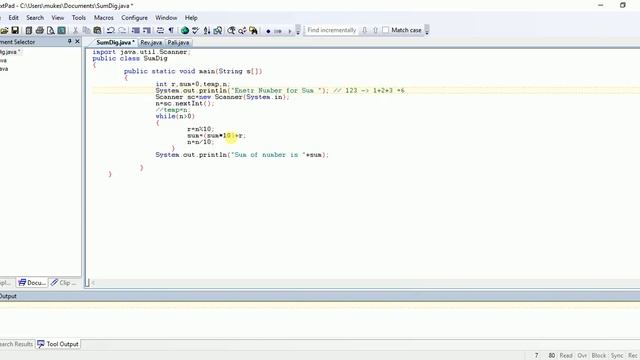Click the green globe web browser icon

tap(185, 30)
